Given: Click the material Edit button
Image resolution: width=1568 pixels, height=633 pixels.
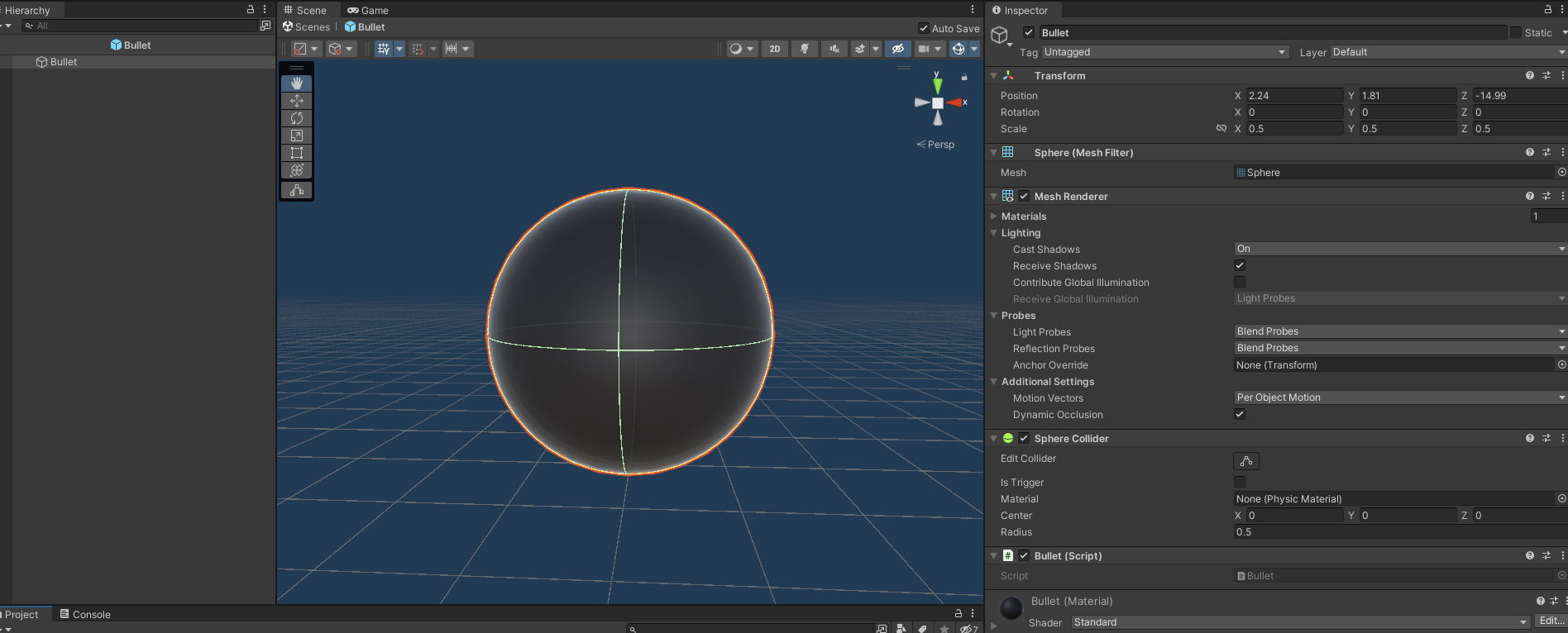Looking at the screenshot, I should (1551, 621).
